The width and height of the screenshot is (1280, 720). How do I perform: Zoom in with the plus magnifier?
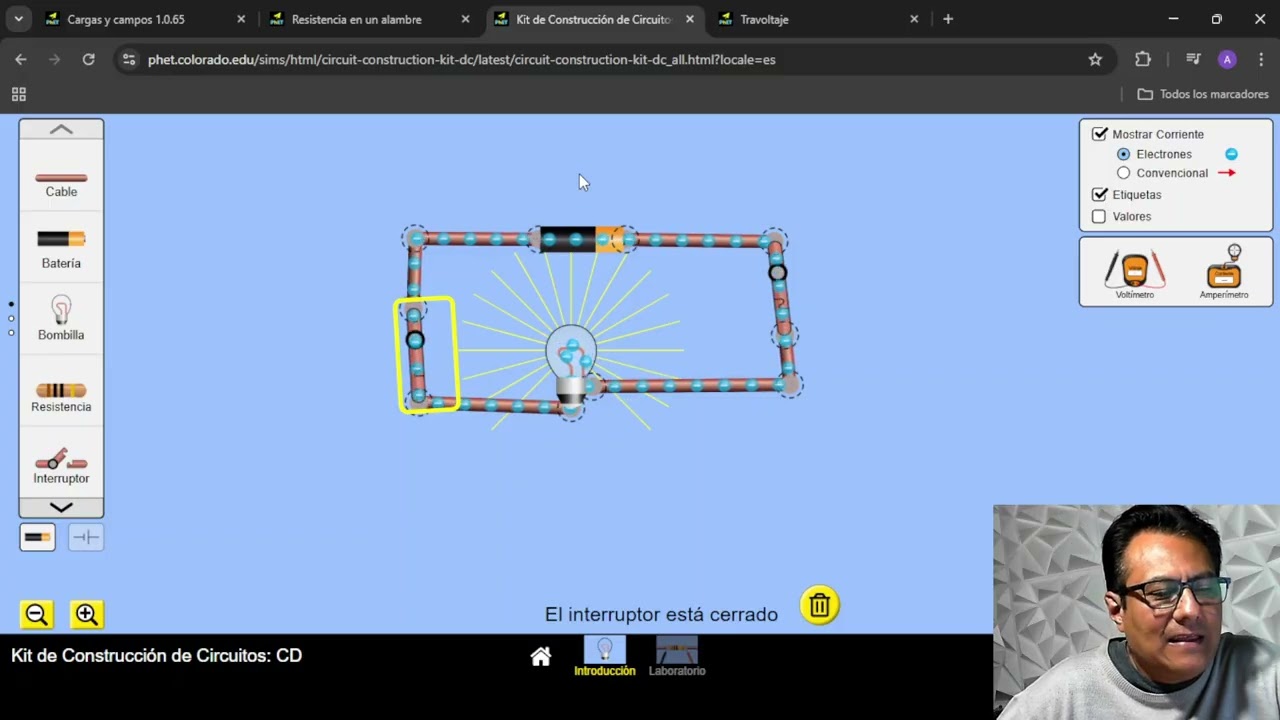pos(86,614)
